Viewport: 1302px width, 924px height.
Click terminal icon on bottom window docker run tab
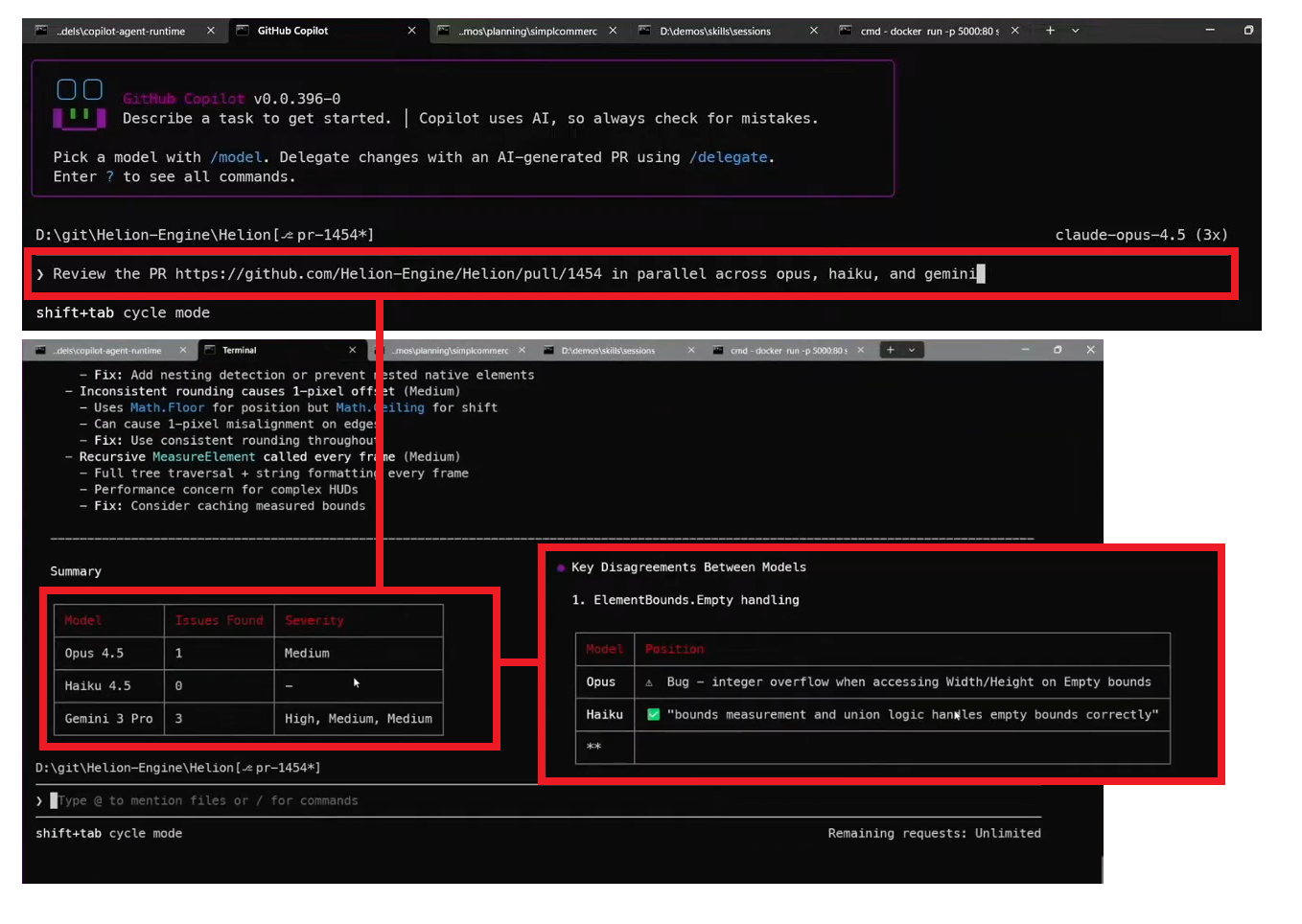pyautogui.click(x=718, y=351)
